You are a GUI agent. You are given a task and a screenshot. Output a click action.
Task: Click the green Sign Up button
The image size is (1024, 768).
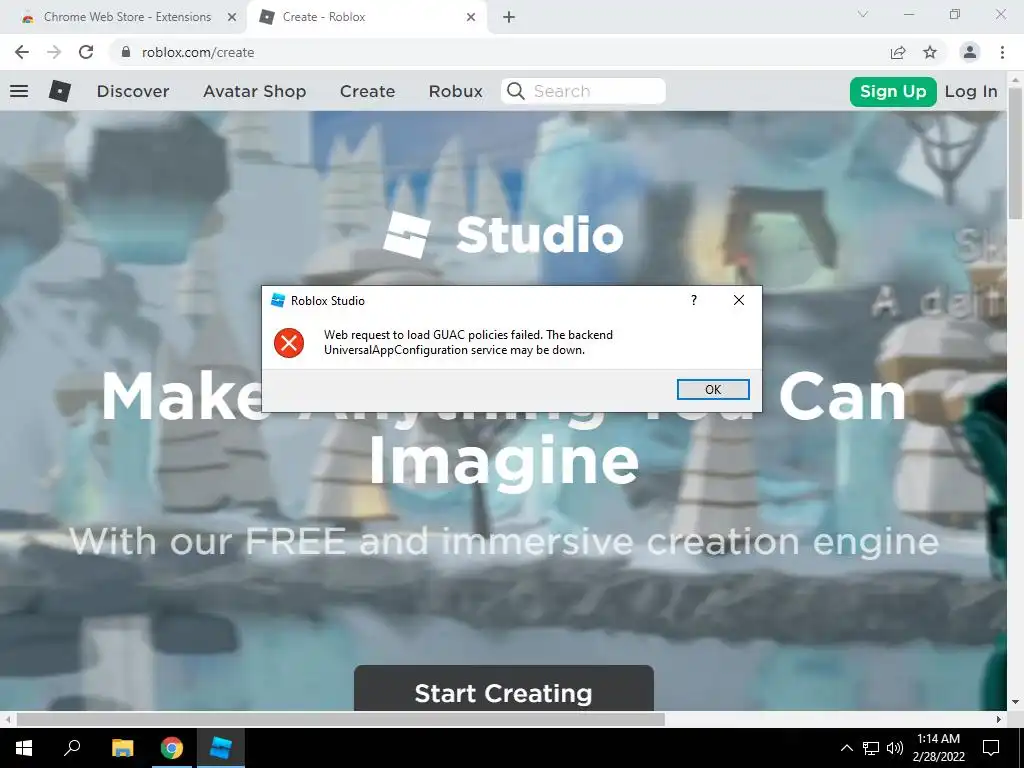[x=893, y=91]
